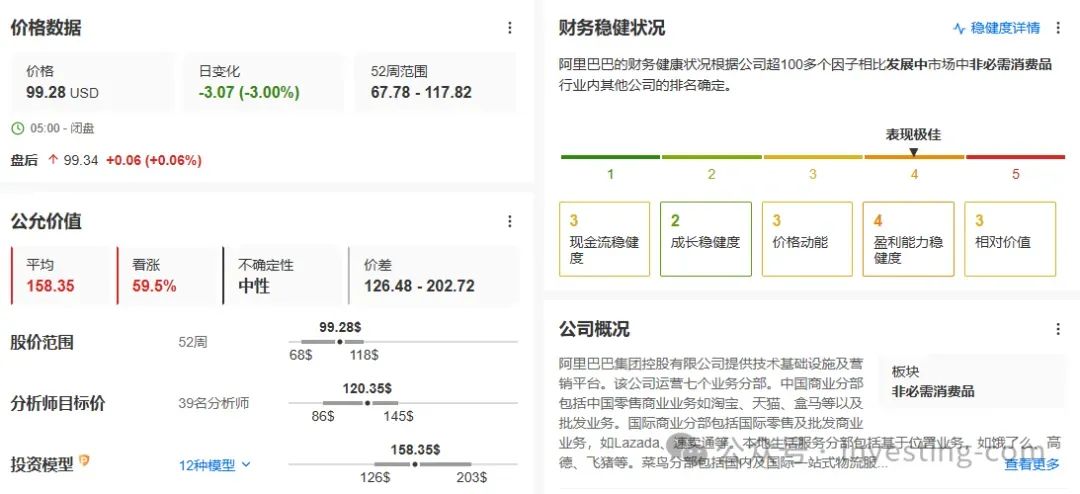The image size is (1080, 494).
Task: Click the up arrow beside 盘后 99.34
Action: coord(53,160)
